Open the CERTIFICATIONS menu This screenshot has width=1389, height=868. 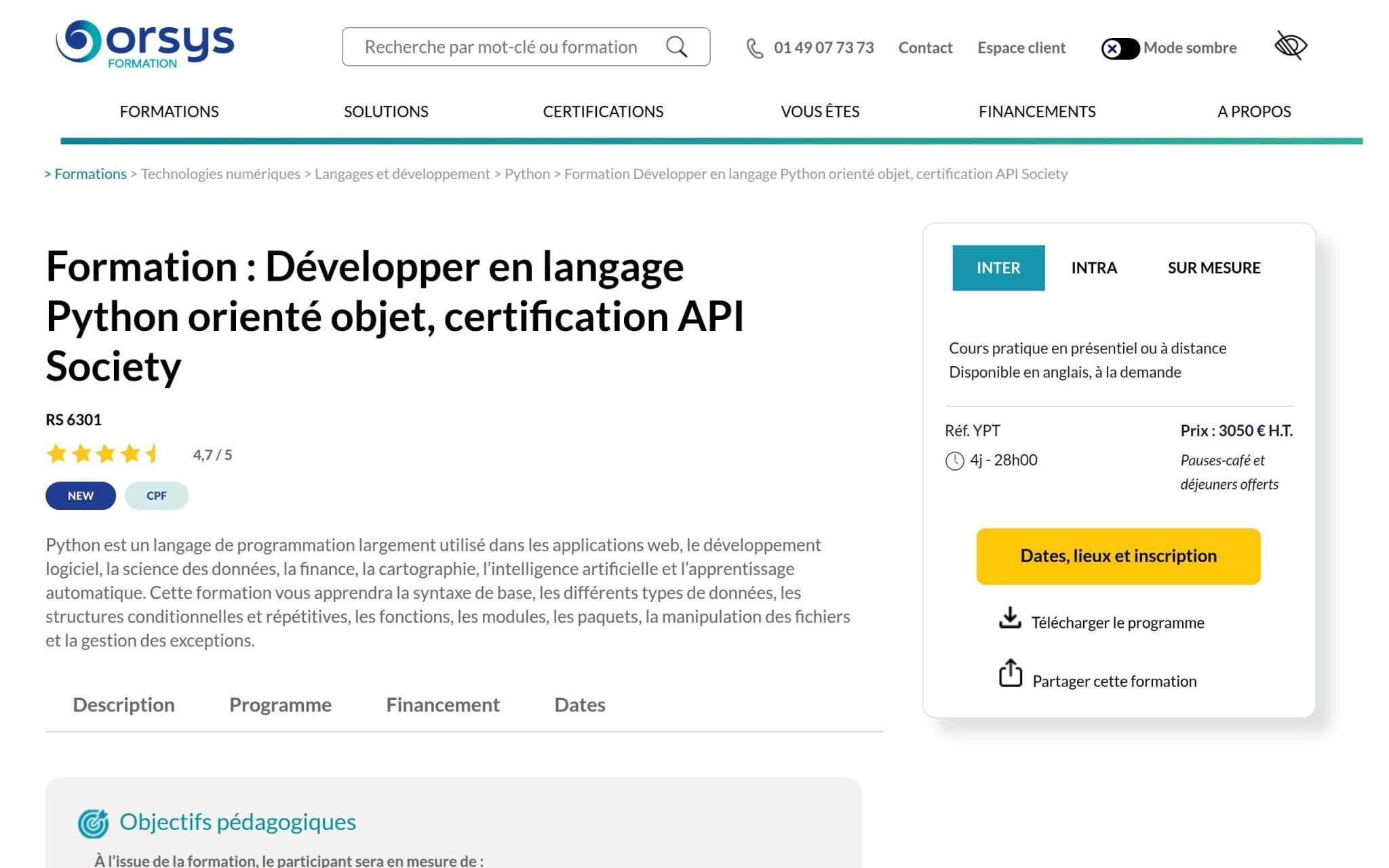[x=603, y=111]
